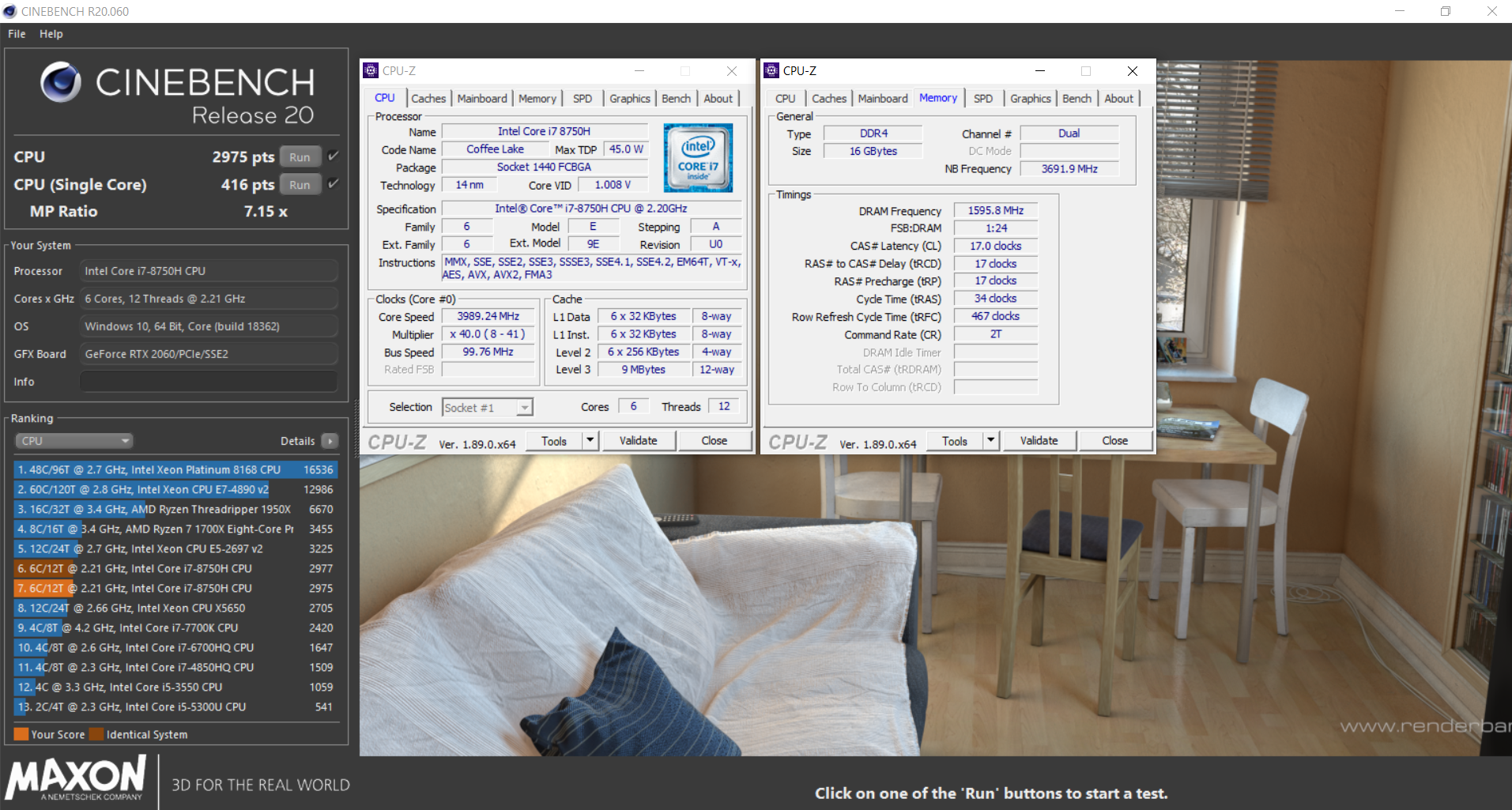Run the CPU Single Core benchmark
This screenshot has width=1512, height=810.
[x=300, y=184]
